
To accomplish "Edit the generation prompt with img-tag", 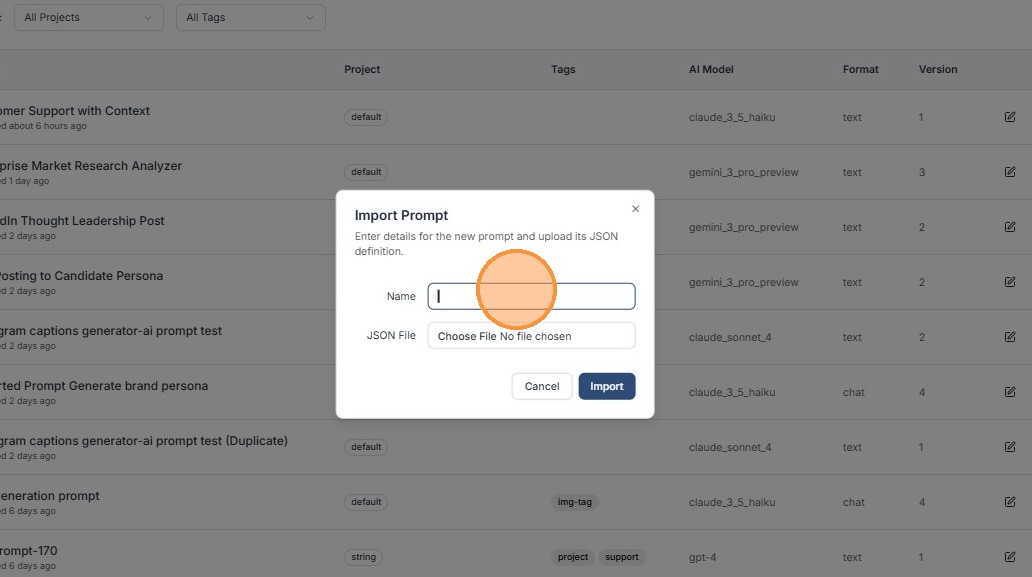I will point(1009,502).
